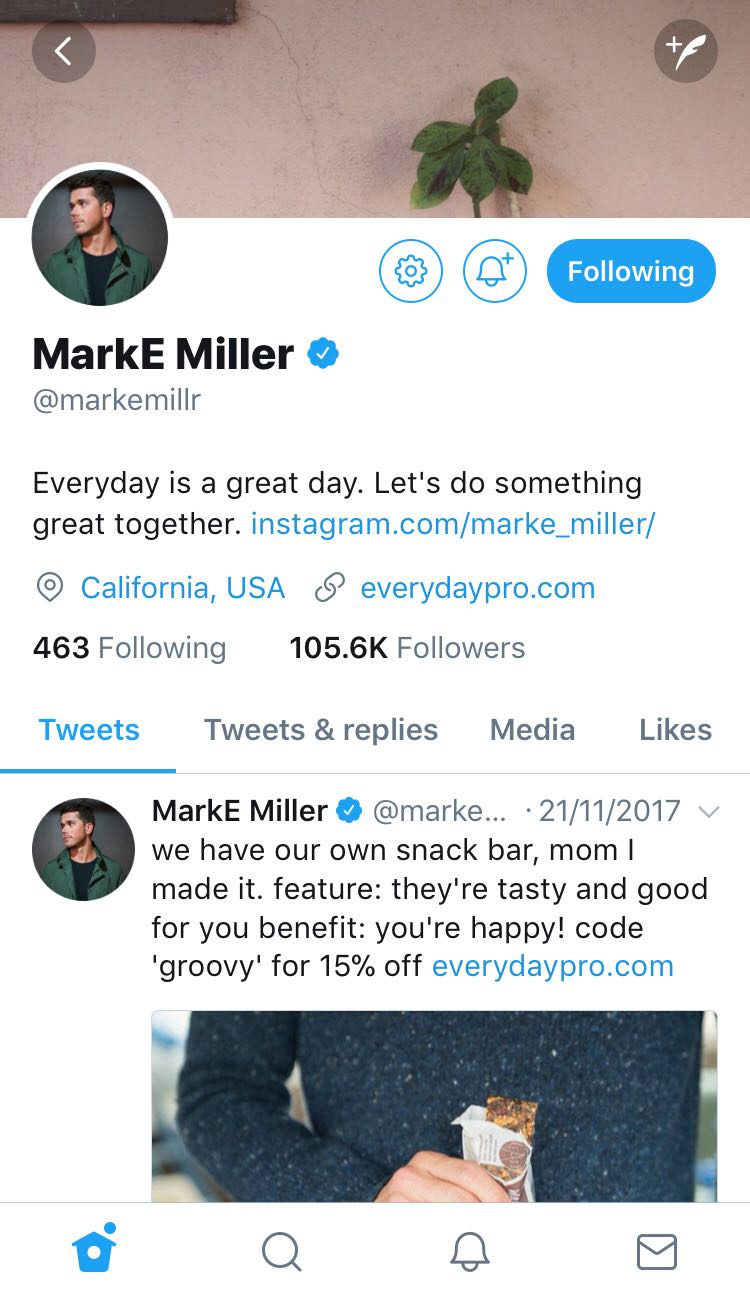View the 463 Following list
Viewport: 750px width, 1301px height.
coord(129,648)
